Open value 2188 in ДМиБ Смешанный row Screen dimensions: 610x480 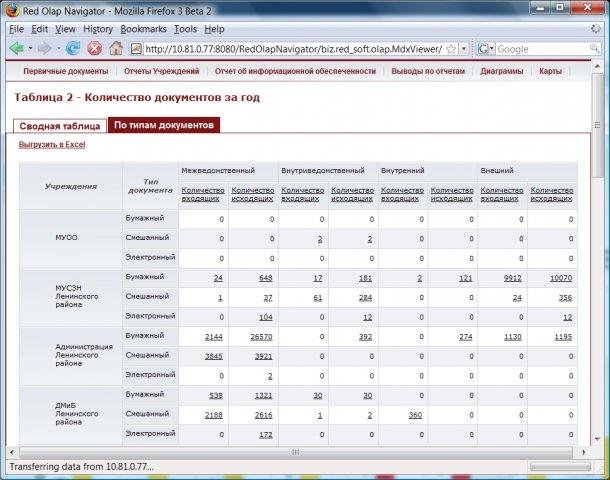point(214,415)
